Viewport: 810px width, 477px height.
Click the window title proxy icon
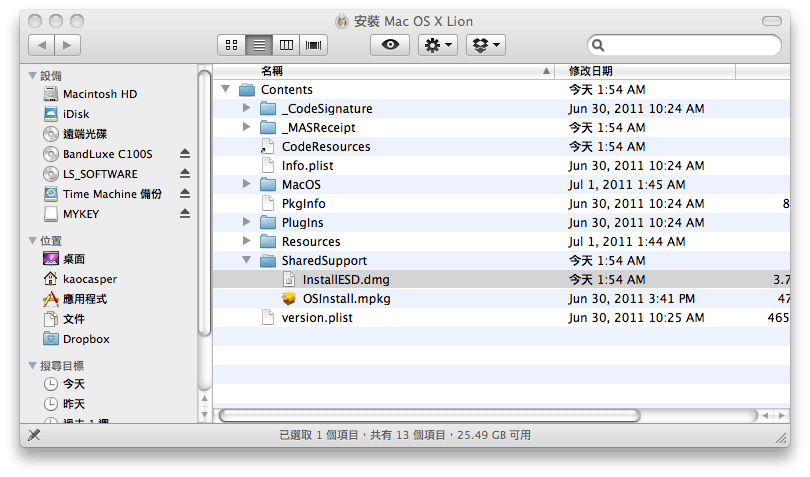pyautogui.click(x=341, y=21)
